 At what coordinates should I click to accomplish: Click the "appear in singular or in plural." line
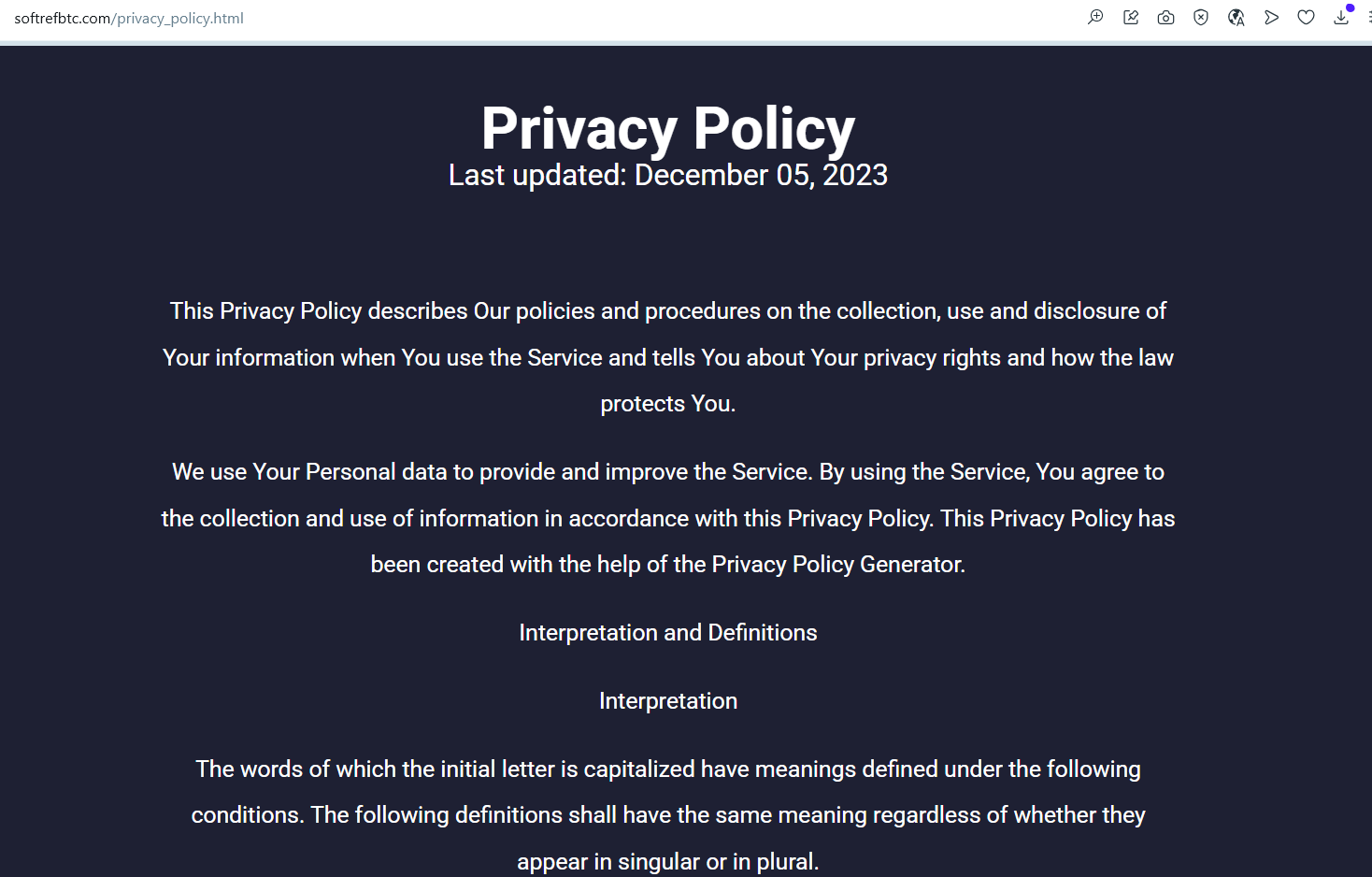pos(667,862)
